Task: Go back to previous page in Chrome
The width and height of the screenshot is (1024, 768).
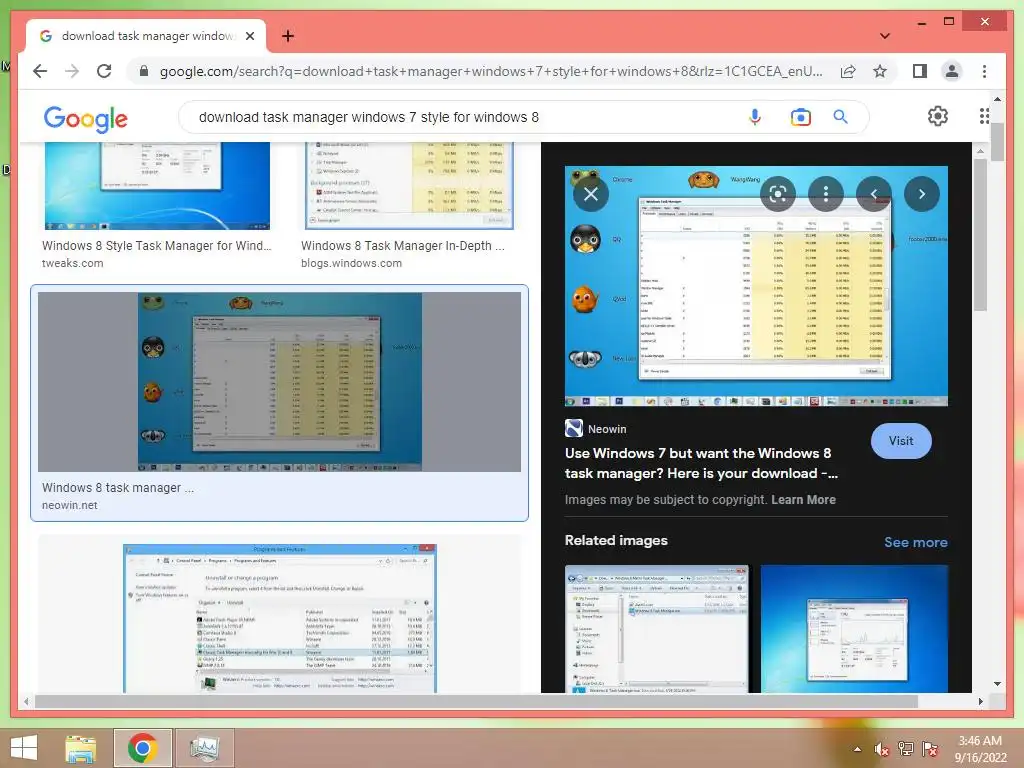Action: pyautogui.click(x=40, y=71)
